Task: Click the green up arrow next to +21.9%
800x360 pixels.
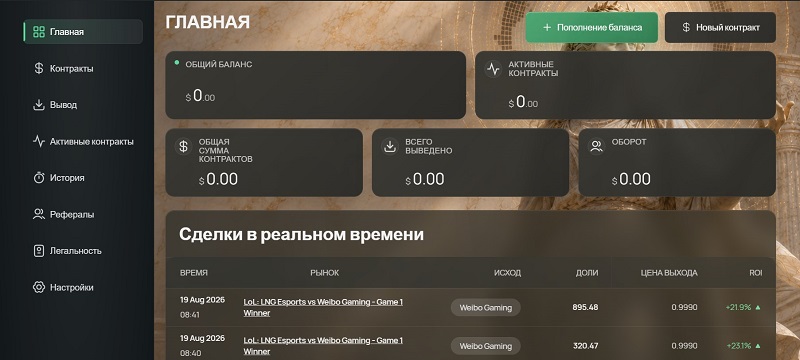Action: (x=758, y=307)
